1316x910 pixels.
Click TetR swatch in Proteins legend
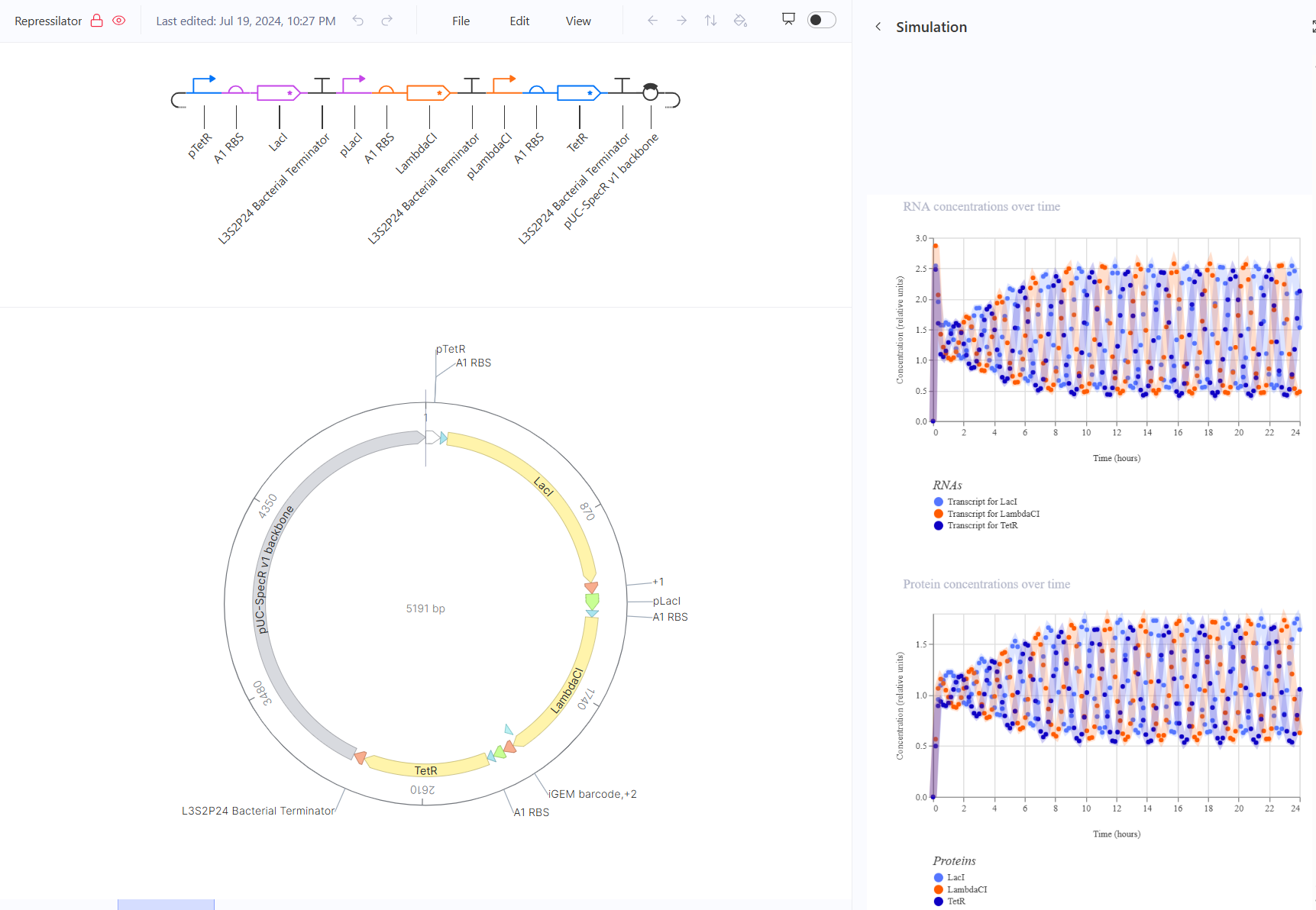939,902
